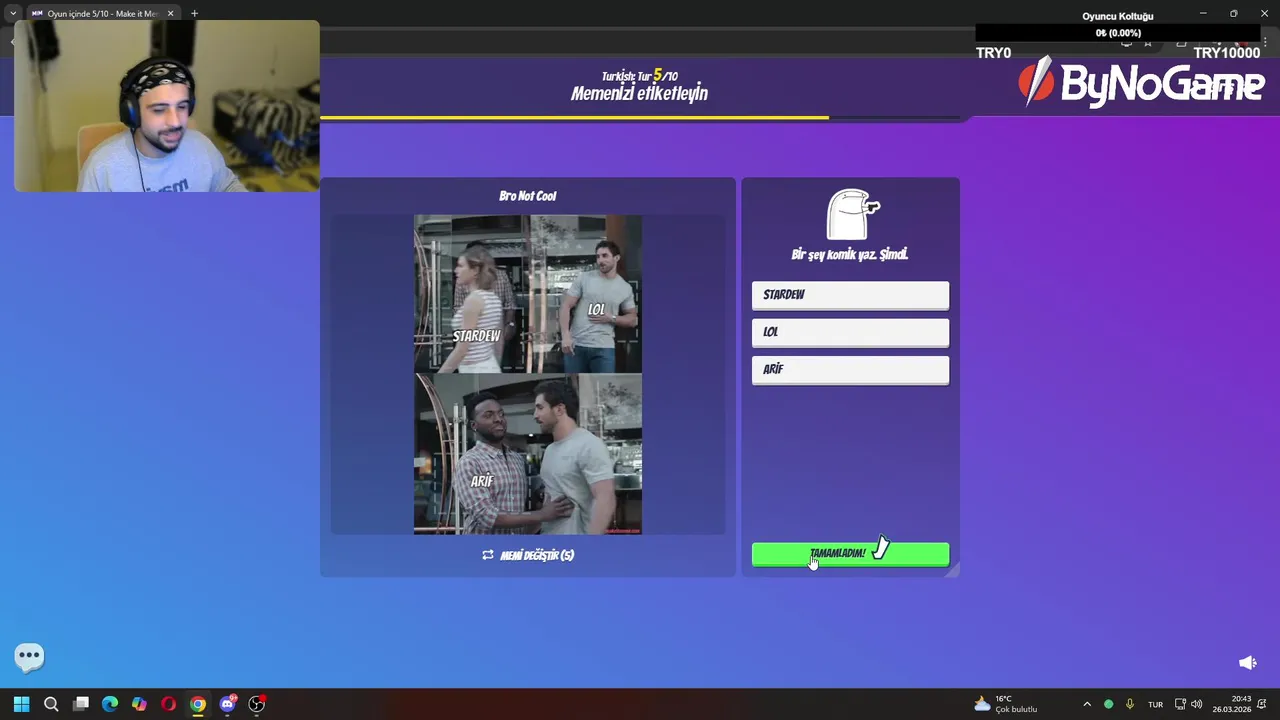Open the network tray icon

tap(1180, 704)
